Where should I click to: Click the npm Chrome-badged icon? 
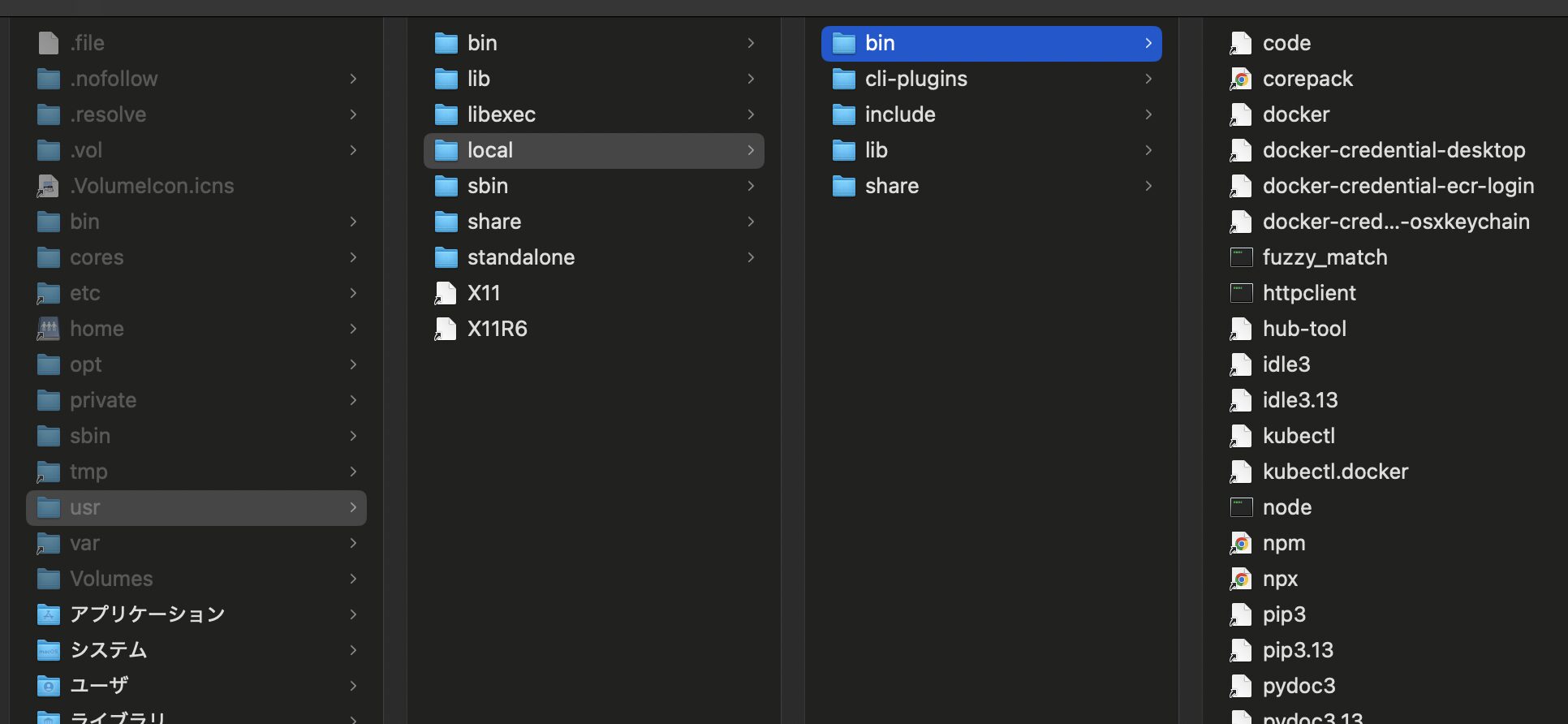(1241, 543)
